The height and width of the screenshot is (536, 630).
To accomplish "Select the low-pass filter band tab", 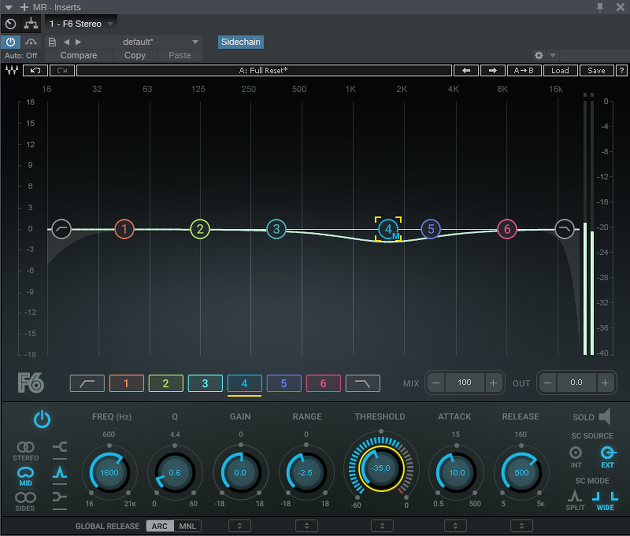I will (363, 383).
